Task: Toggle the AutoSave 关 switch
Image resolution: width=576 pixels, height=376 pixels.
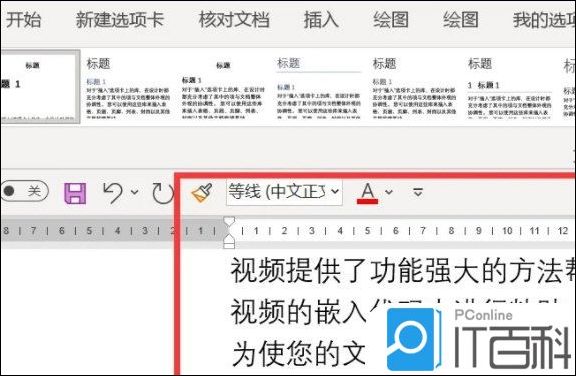Action: tap(24, 191)
